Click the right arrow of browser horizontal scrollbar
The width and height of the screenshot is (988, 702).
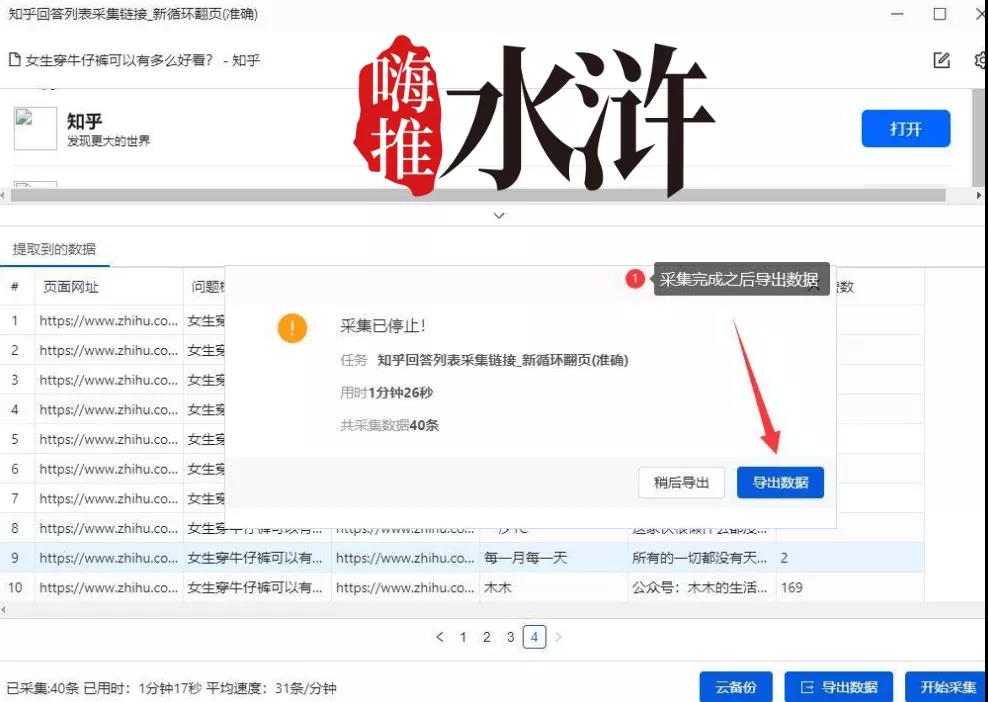pos(979,195)
